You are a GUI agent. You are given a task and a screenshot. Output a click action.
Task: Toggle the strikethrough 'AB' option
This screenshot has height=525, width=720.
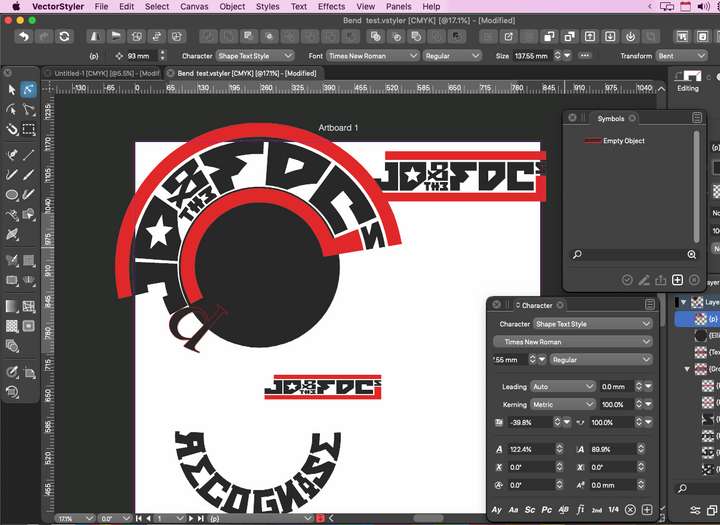[x=563, y=509]
